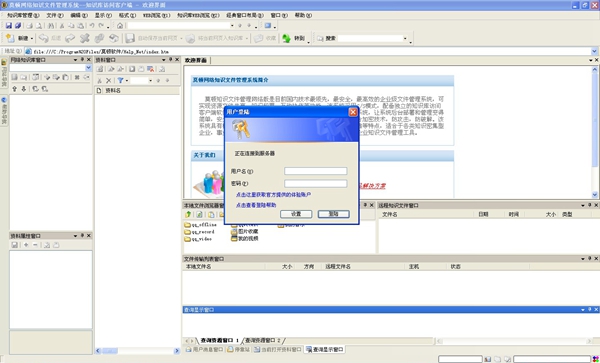This screenshot has width=600, height=363.
Task: Click the undo arrow icon
Action: click(x=92, y=26)
